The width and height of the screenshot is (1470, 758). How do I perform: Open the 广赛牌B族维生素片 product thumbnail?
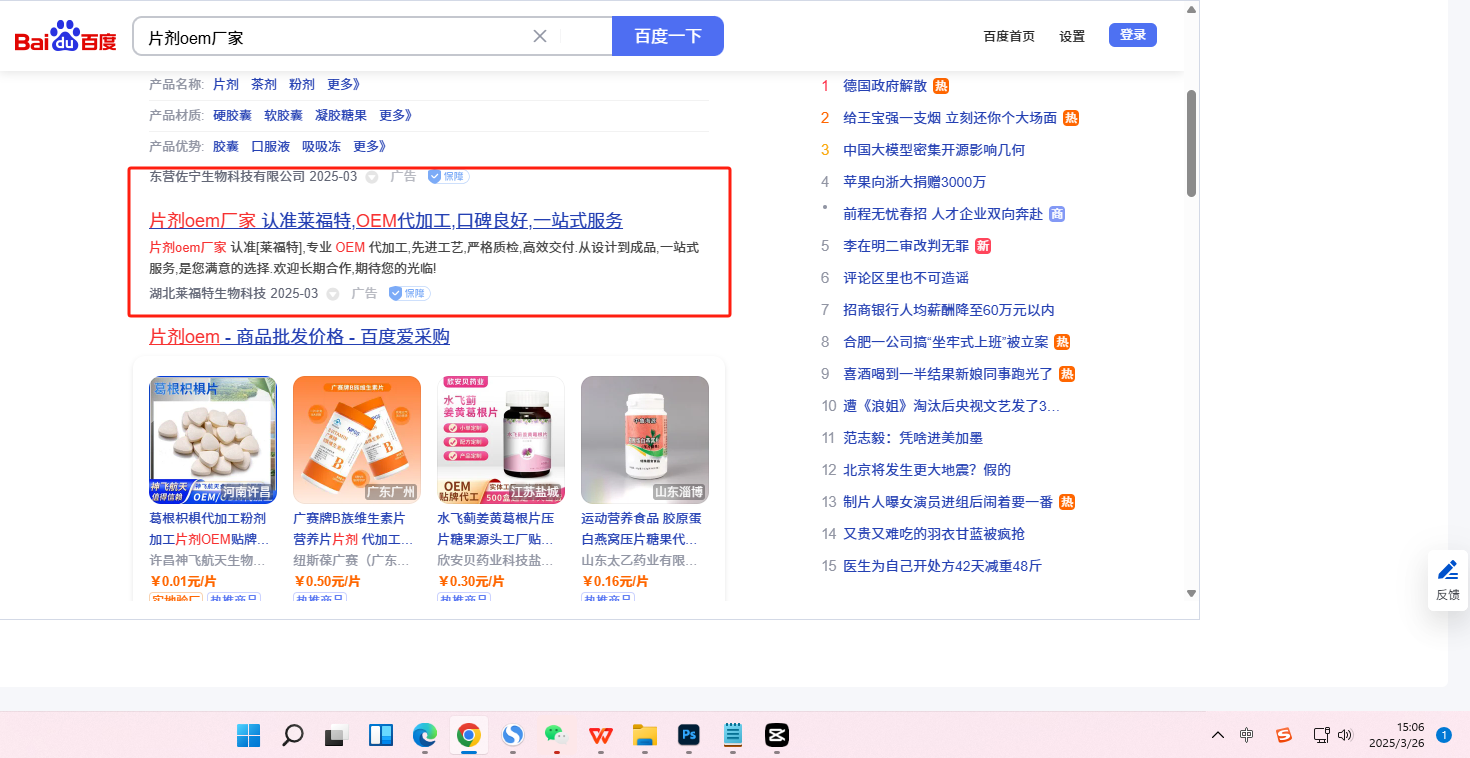click(357, 440)
